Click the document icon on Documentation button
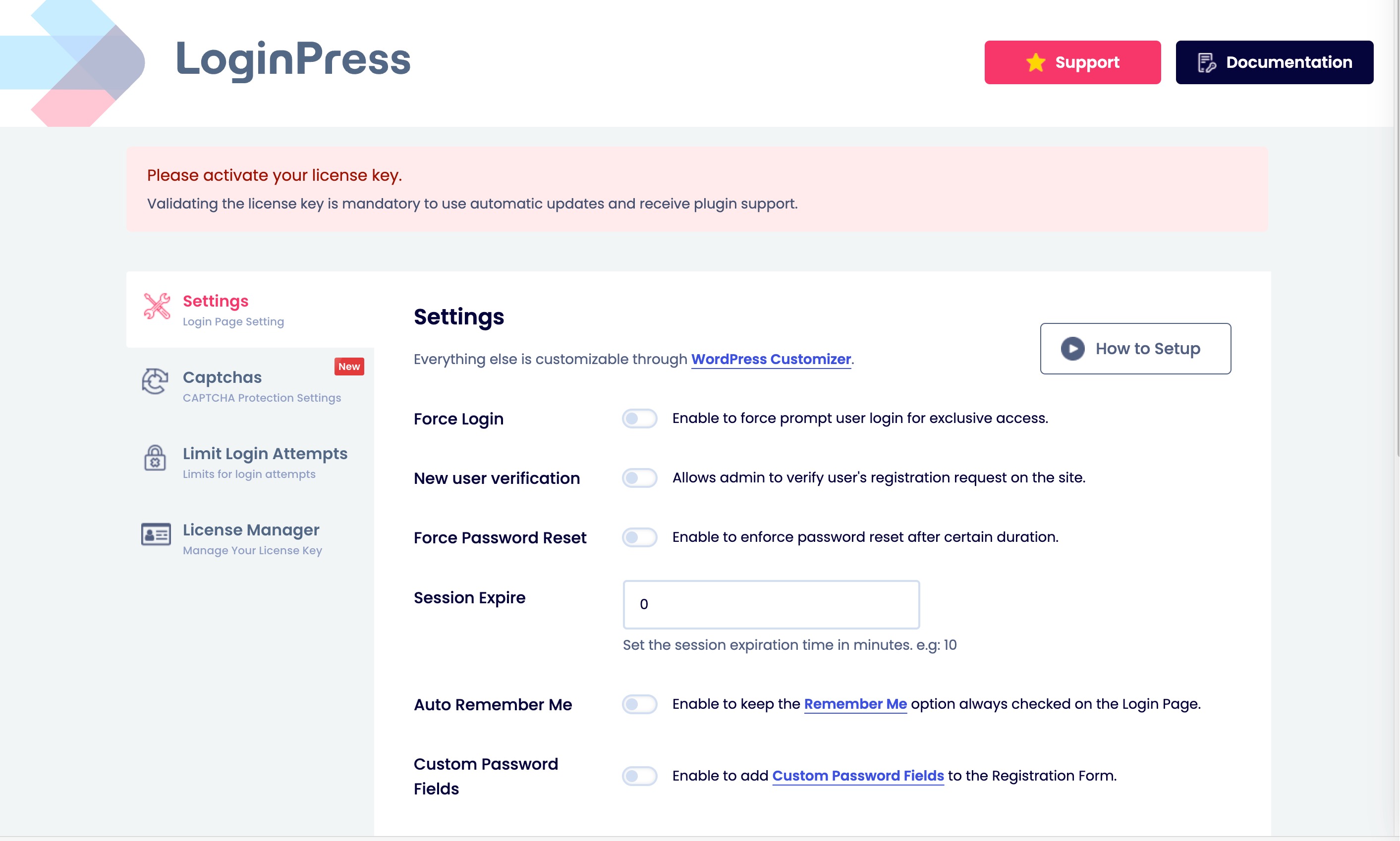The image size is (1400, 841). 1207,62
